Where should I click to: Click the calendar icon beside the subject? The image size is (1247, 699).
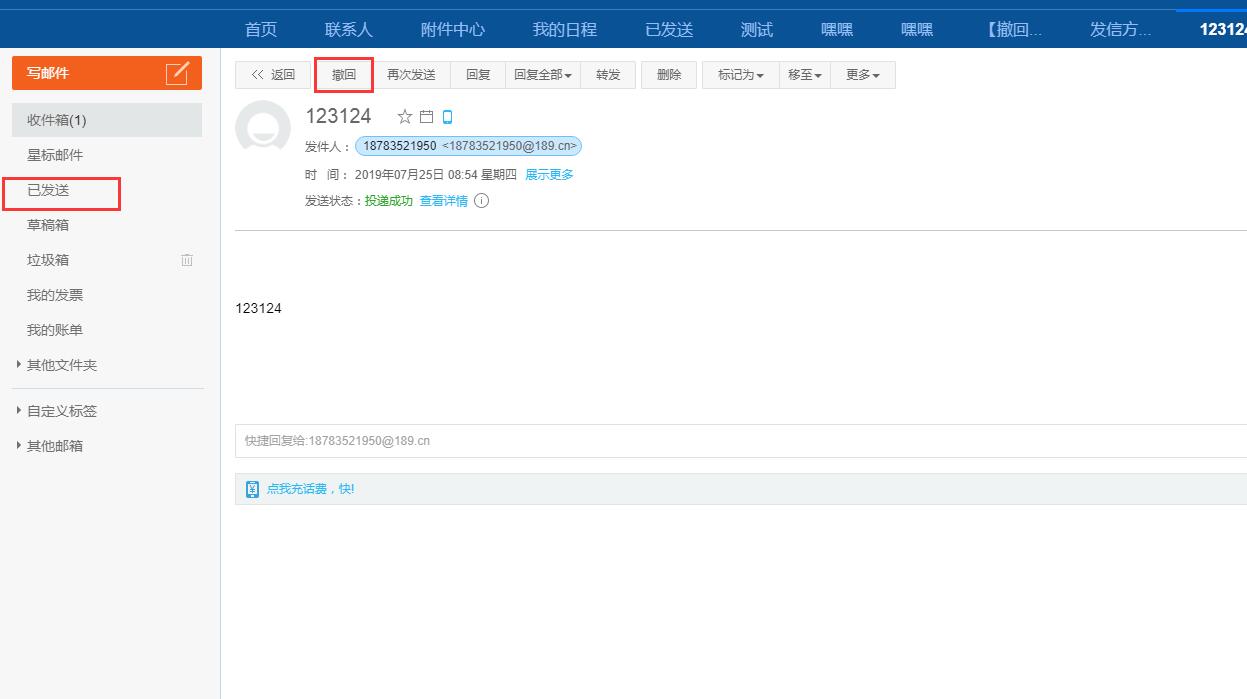427,117
